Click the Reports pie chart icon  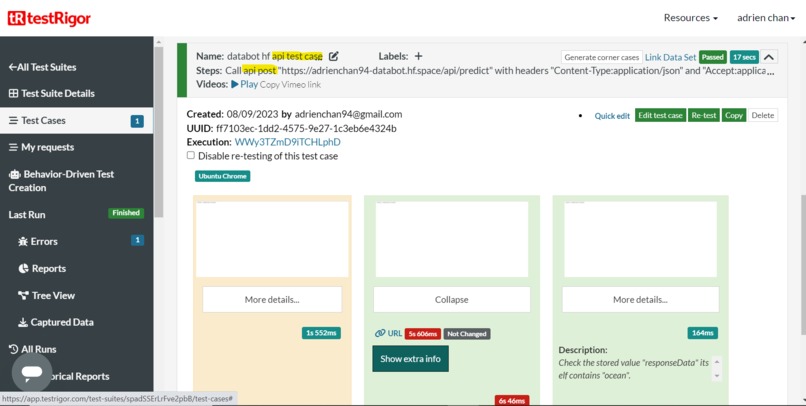click(23, 268)
